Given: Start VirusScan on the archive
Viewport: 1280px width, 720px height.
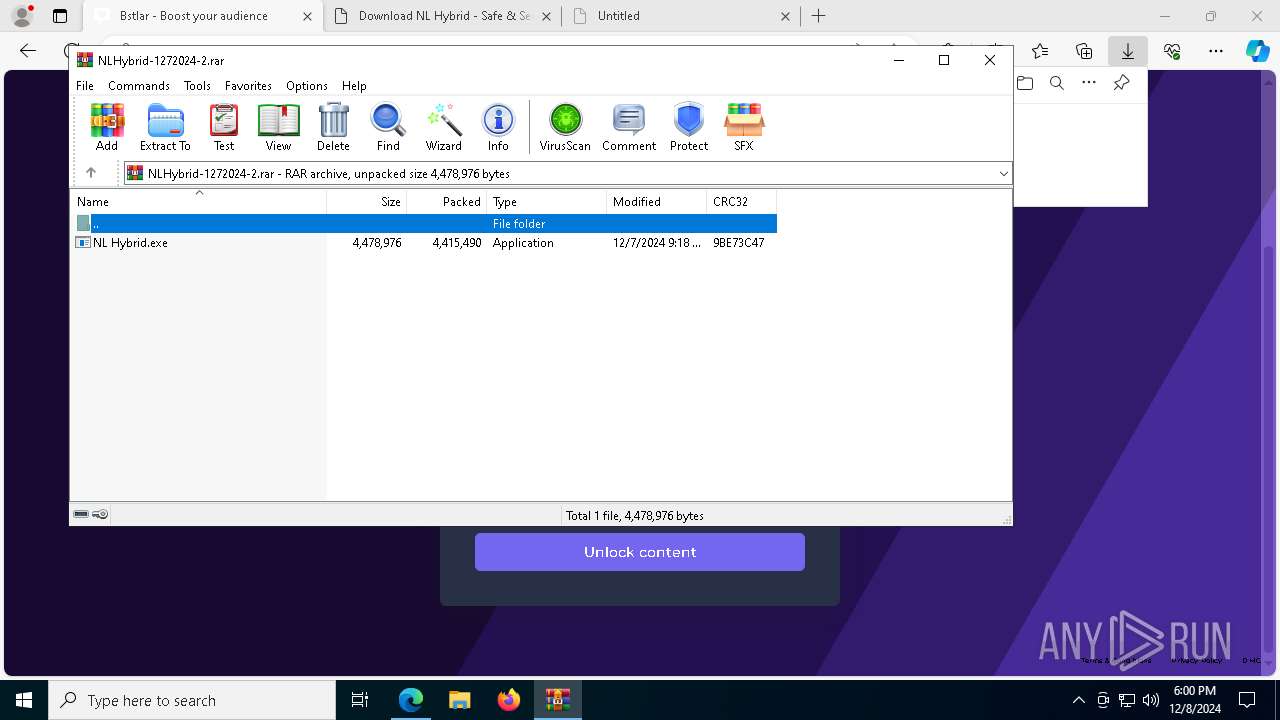Looking at the screenshot, I should [565, 127].
